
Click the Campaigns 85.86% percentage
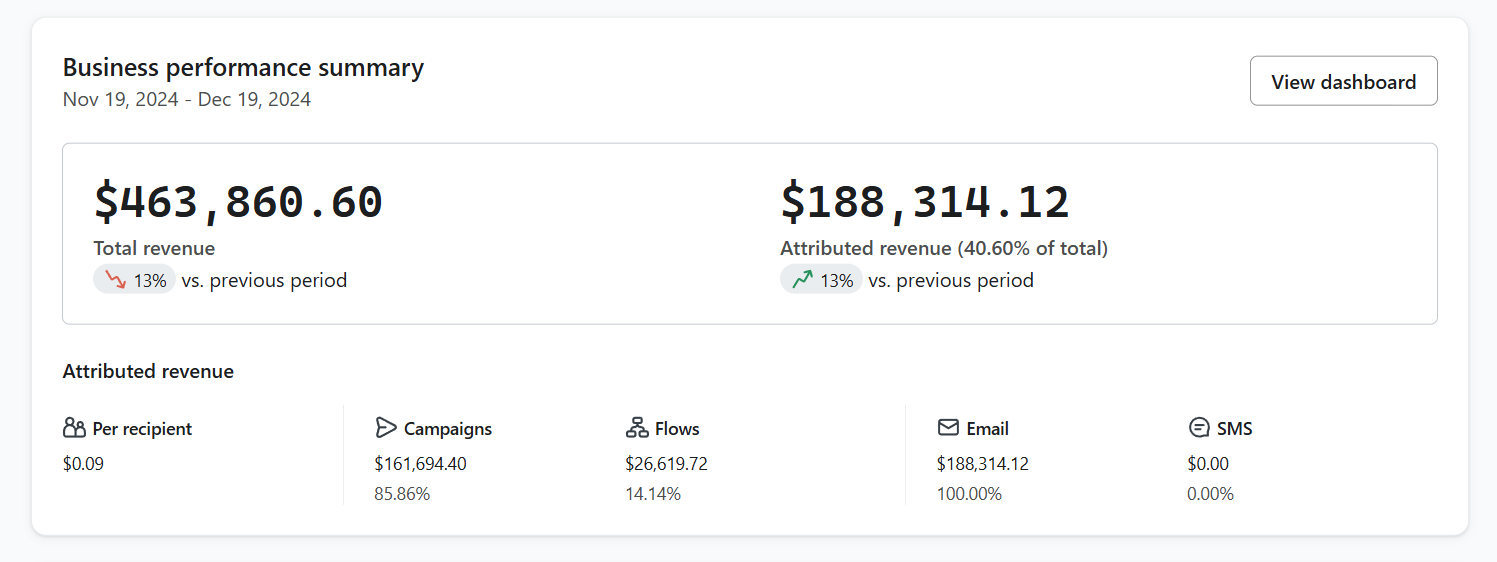402,494
